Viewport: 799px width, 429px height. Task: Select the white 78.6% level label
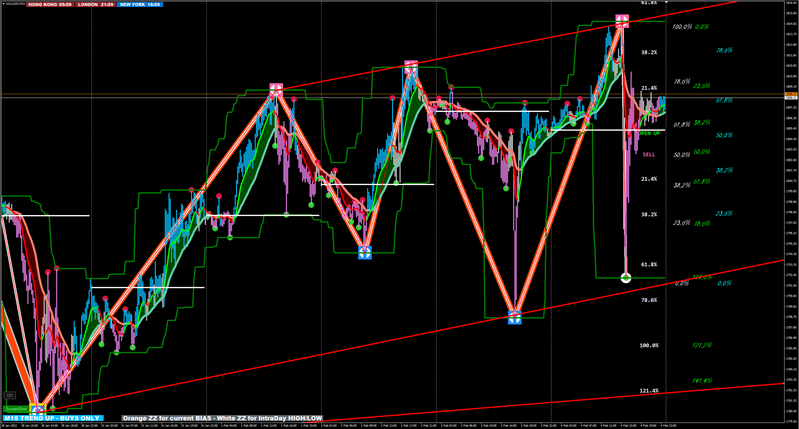[649, 300]
